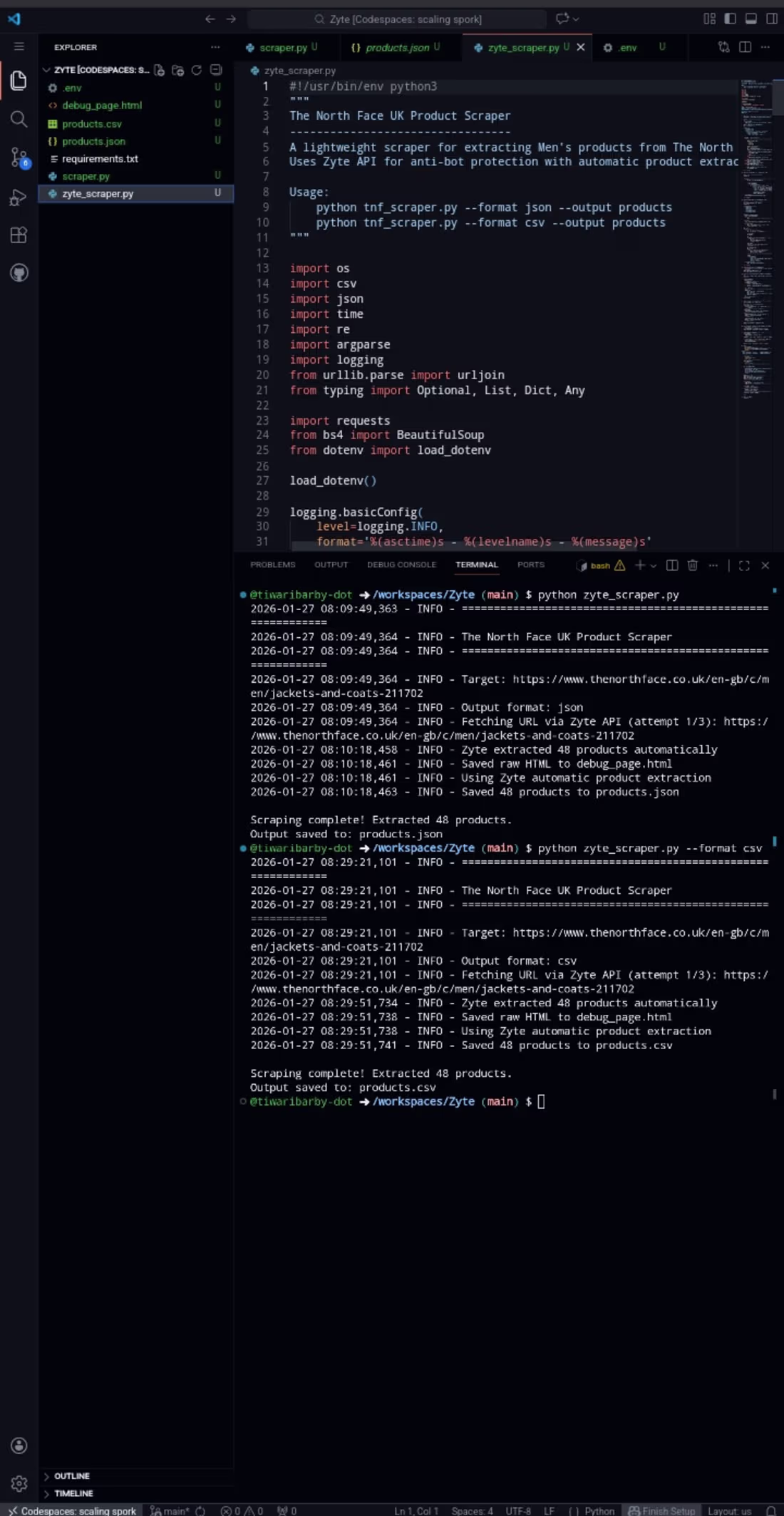Change the UTF-8 encoding selector
Viewport: 784px width, 1516px height.
tap(518, 1510)
